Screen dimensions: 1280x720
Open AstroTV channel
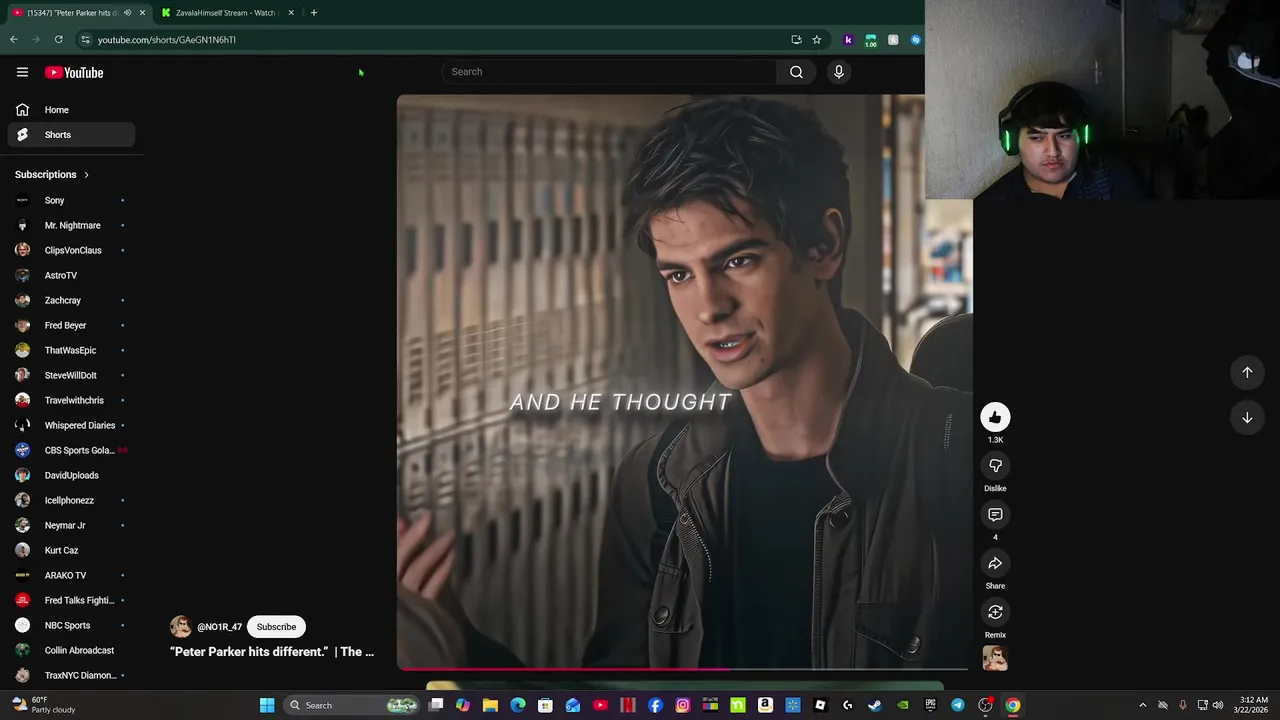71,275
